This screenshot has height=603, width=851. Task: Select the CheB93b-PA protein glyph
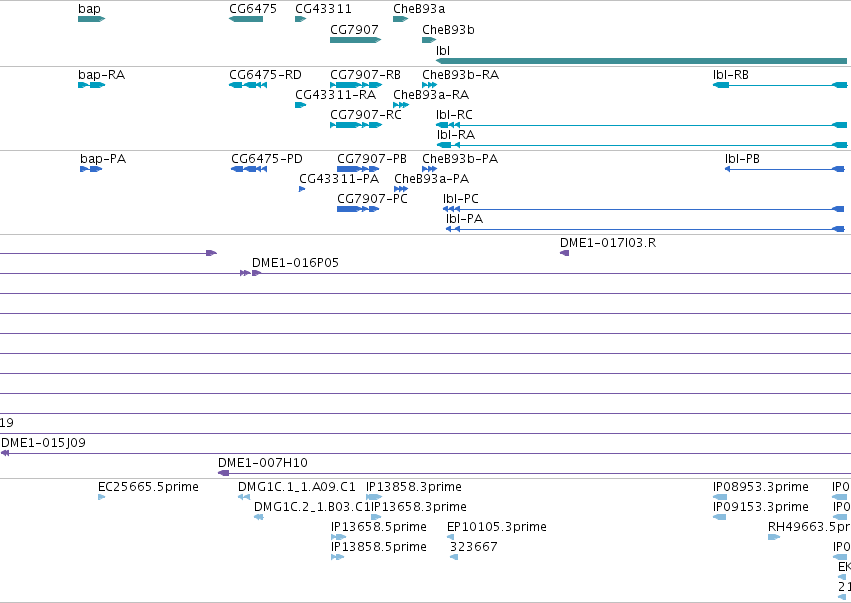tap(429, 169)
